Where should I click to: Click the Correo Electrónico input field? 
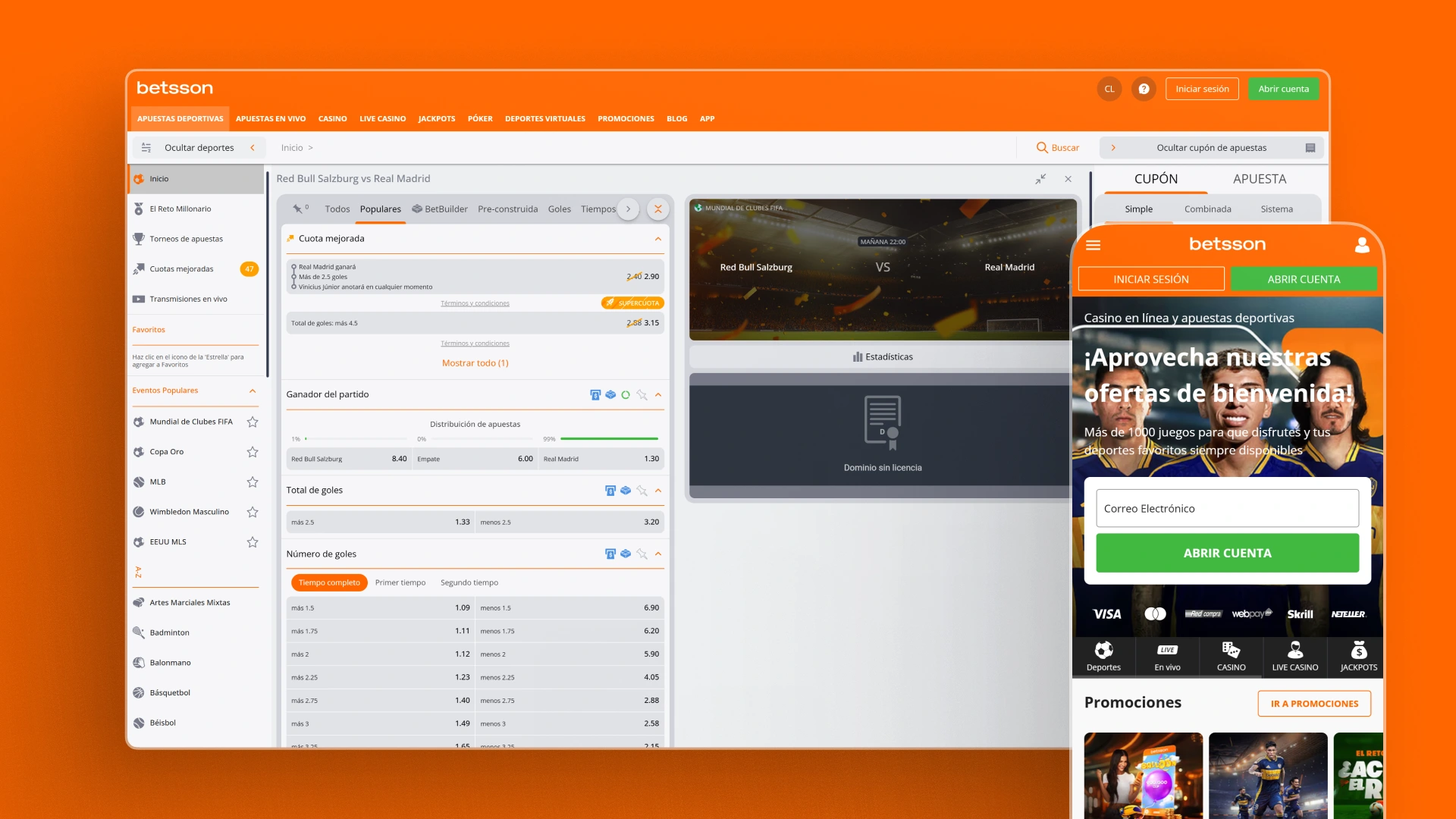(x=1227, y=509)
